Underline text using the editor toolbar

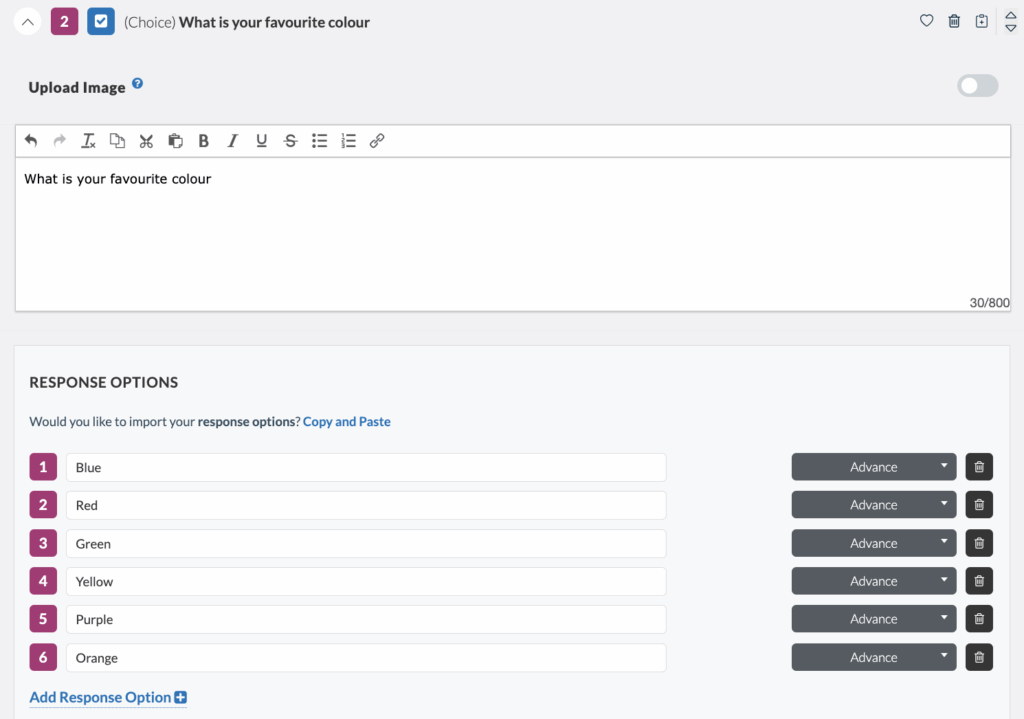(x=261, y=140)
